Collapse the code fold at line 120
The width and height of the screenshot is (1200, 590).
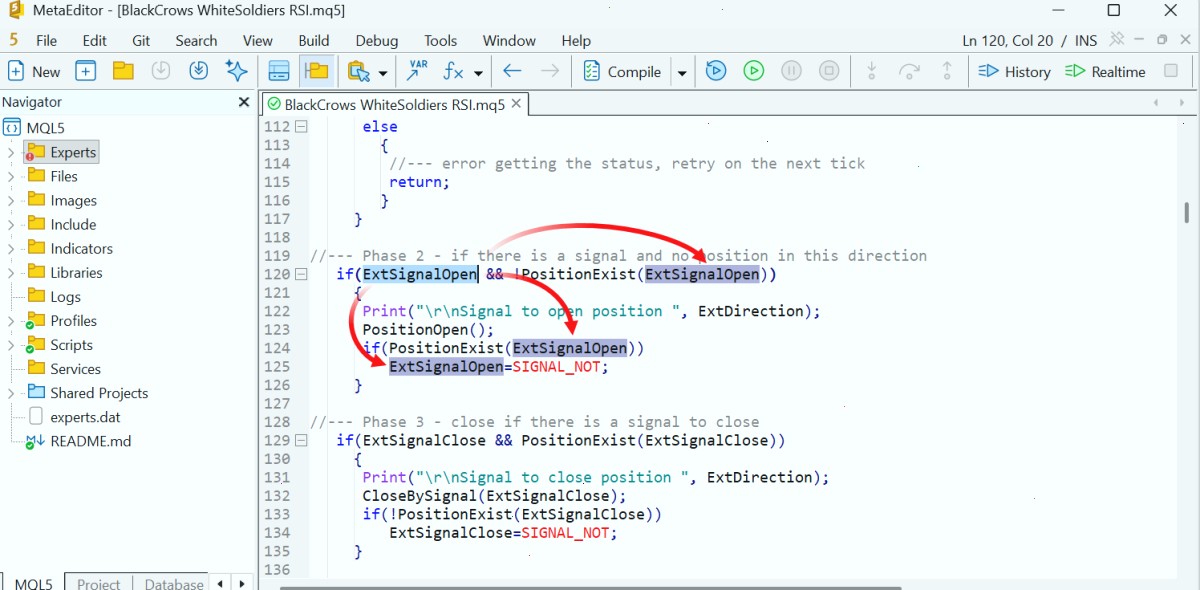pyautogui.click(x=300, y=274)
